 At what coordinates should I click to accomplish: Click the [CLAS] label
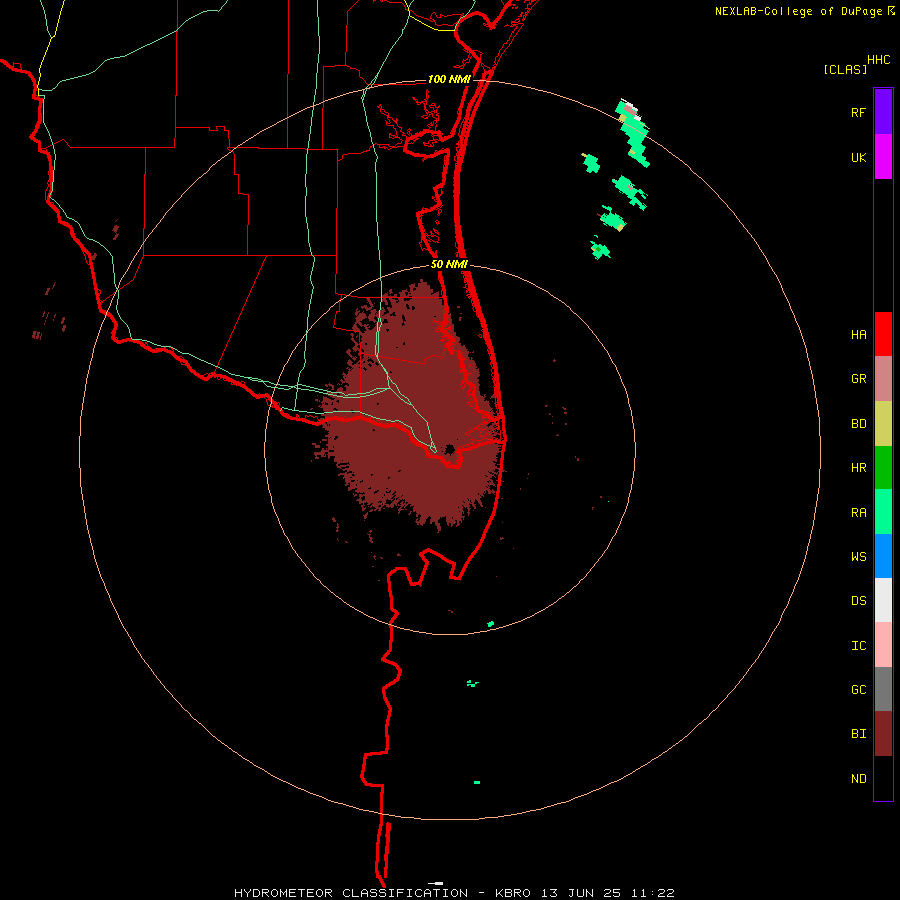pyautogui.click(x=845, y=69)
